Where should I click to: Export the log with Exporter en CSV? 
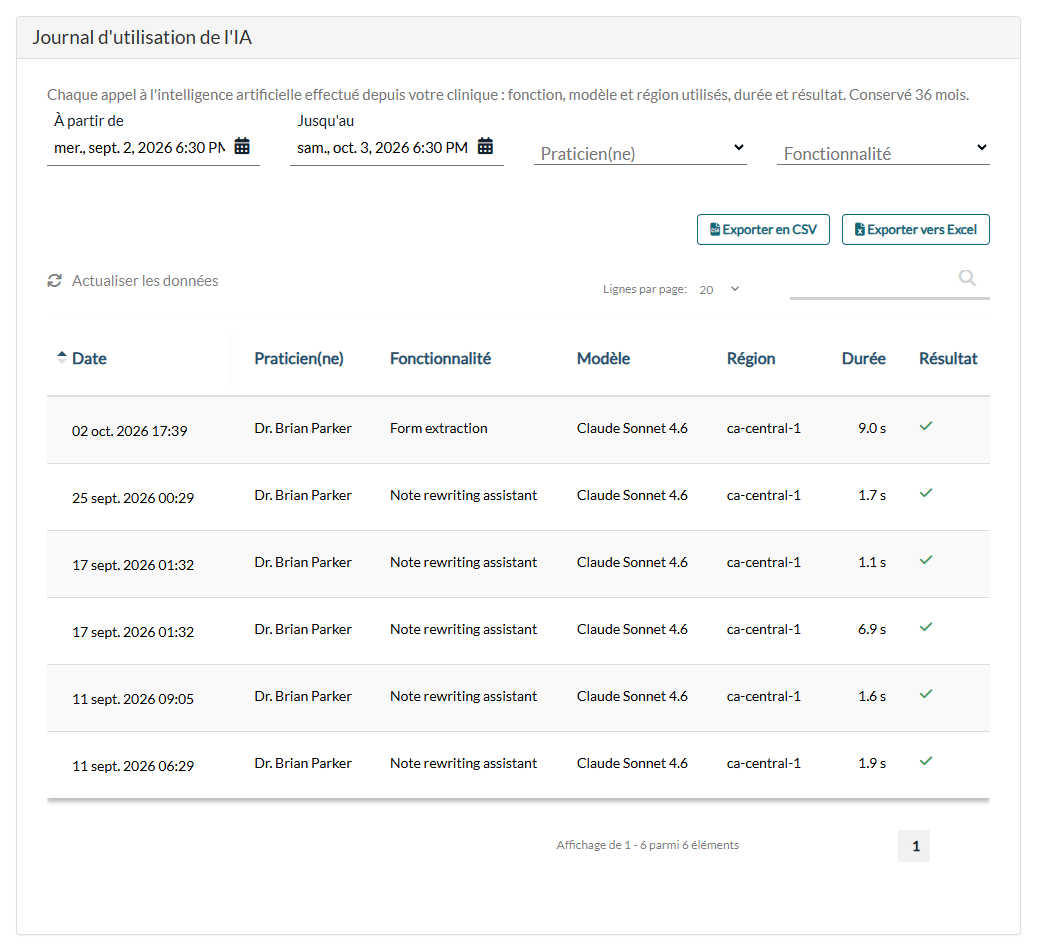pos(763,229)
